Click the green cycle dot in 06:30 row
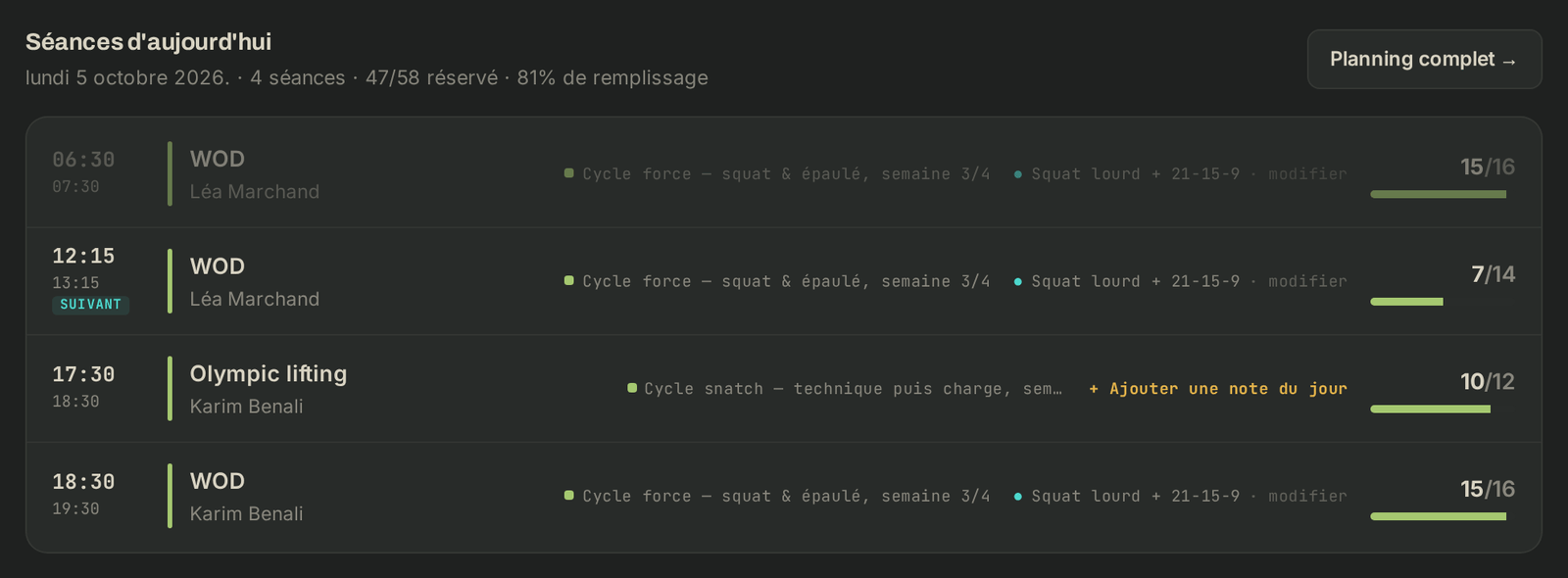Image resolution: width=1568 pixels, height=578 pixels. (x=569, y=172)
